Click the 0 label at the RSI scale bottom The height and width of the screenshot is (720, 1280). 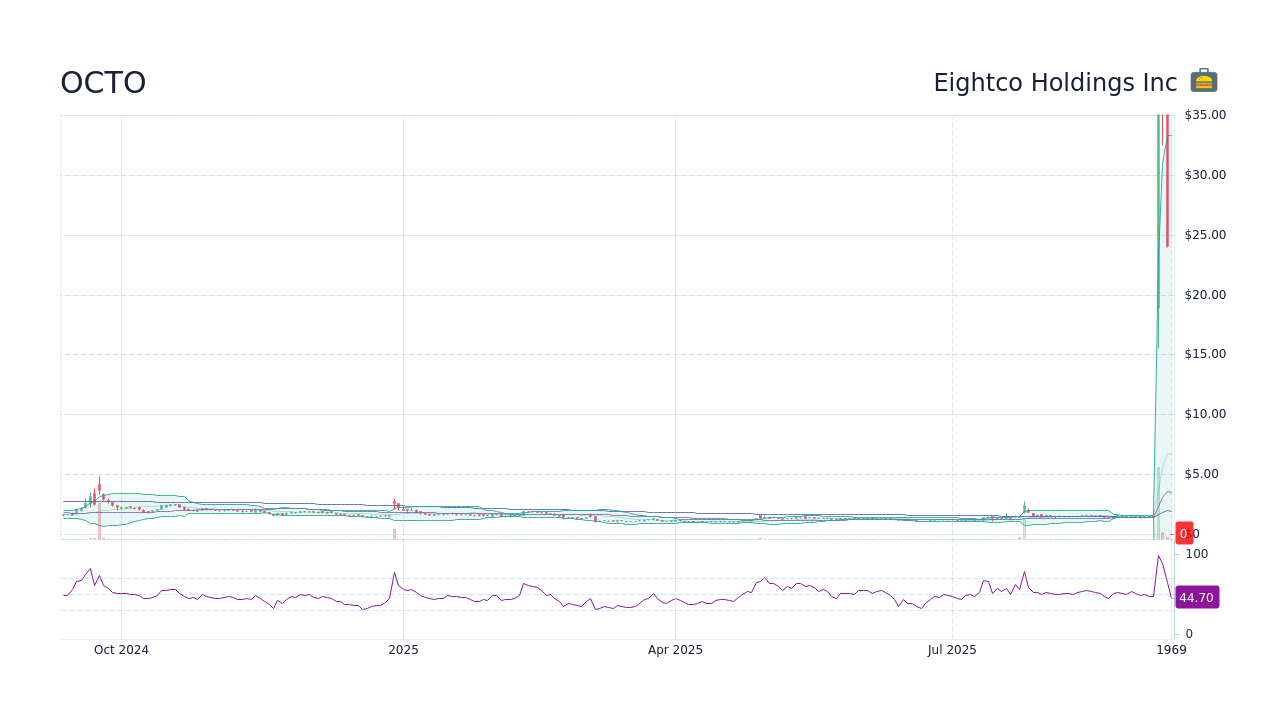[1189, 633]
